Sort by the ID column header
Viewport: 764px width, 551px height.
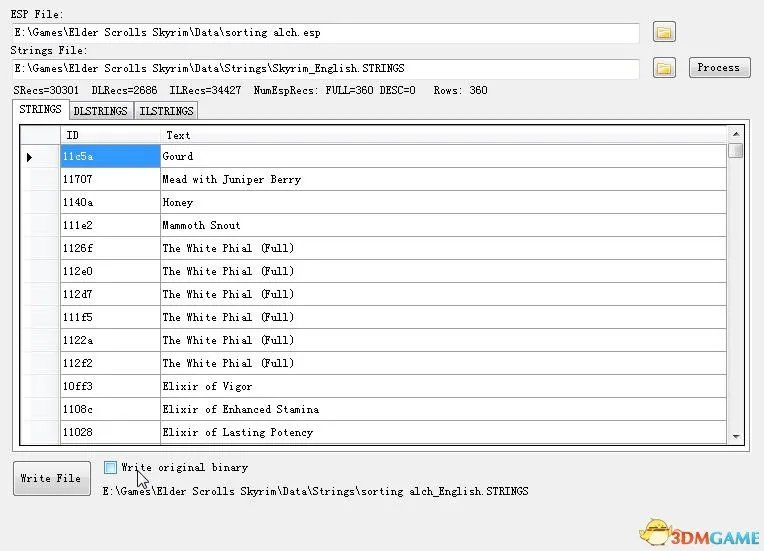coord(111,135)
